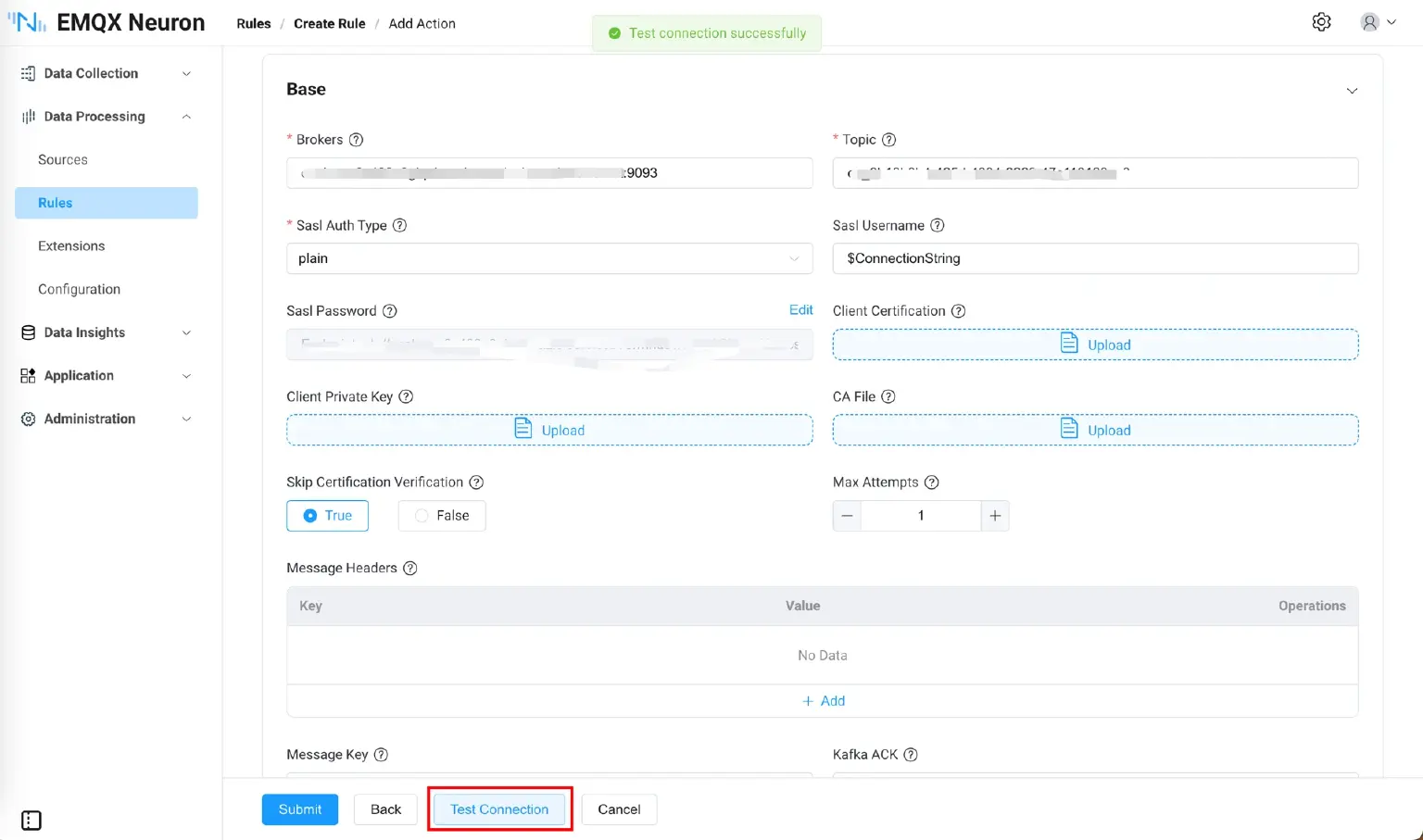
Task: Go to Extensions in the sidebar
Action: pyautogui.click(x=71, y=246)
